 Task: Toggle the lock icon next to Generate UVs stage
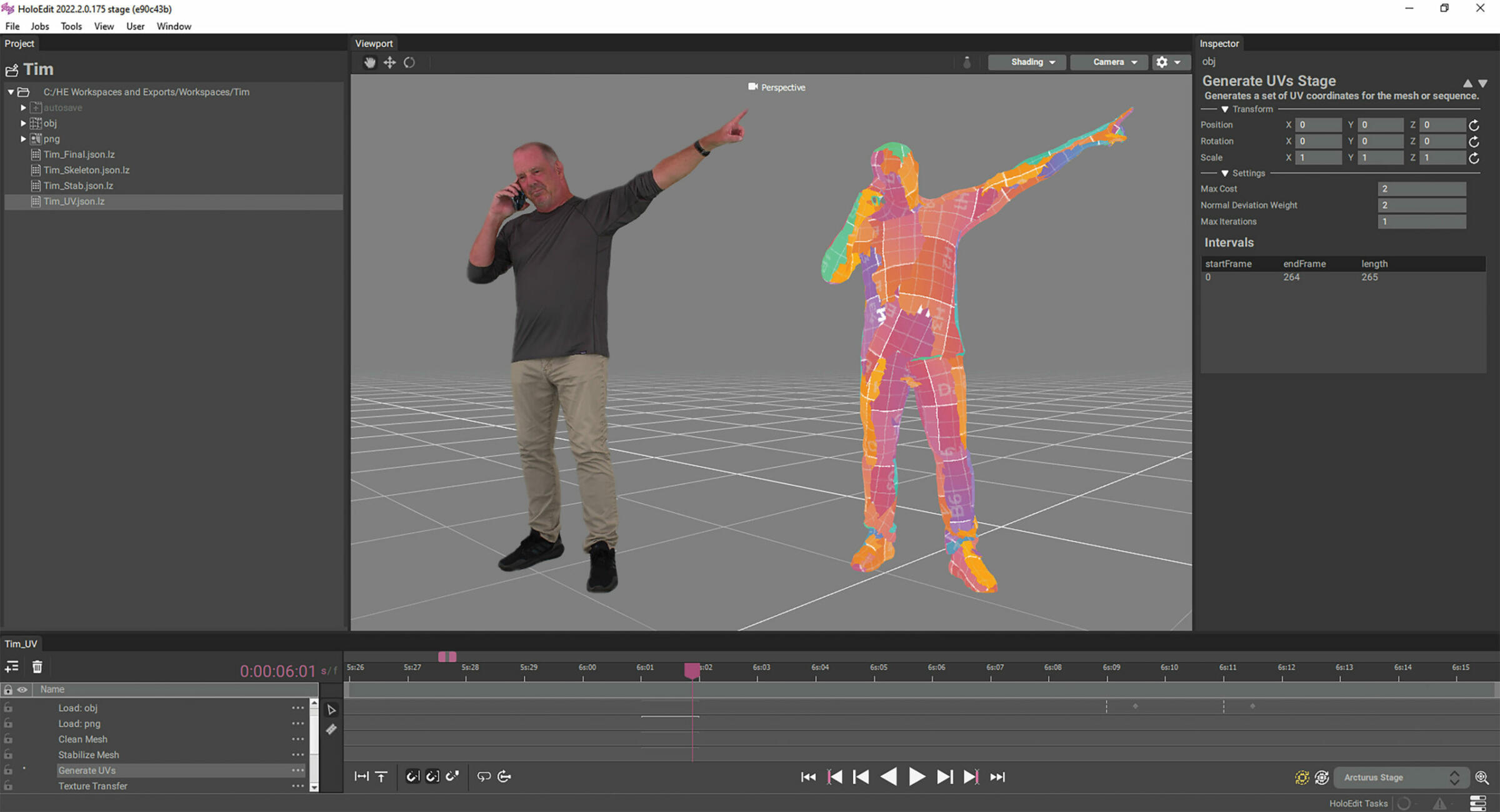[8, 770]
